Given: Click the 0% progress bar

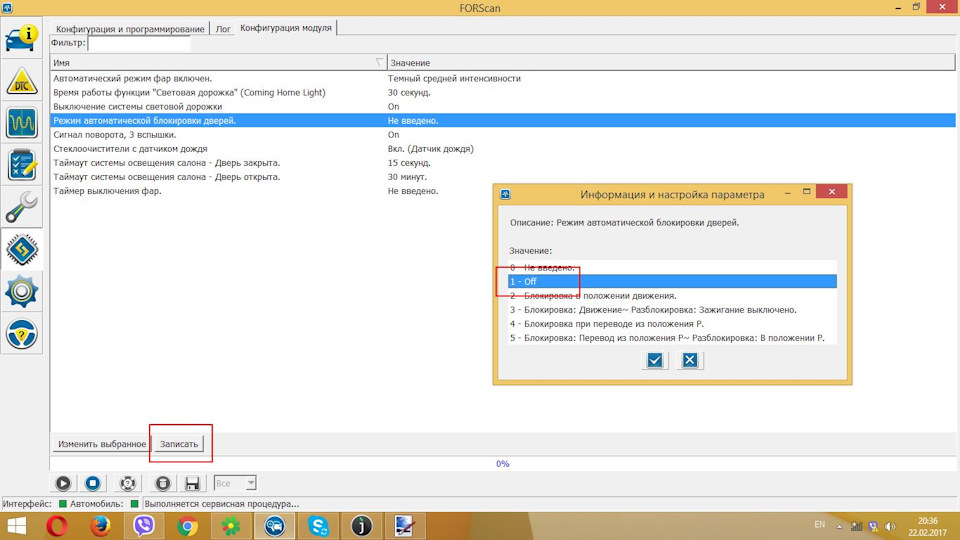Looking at the screenshot, I should click(503, 463).
